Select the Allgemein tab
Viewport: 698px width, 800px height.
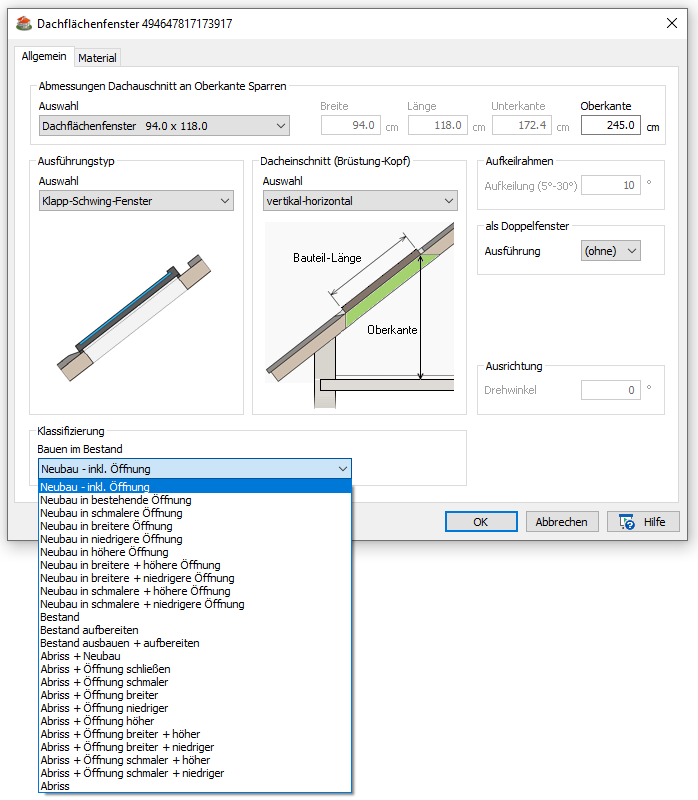[x=44, y=57]
